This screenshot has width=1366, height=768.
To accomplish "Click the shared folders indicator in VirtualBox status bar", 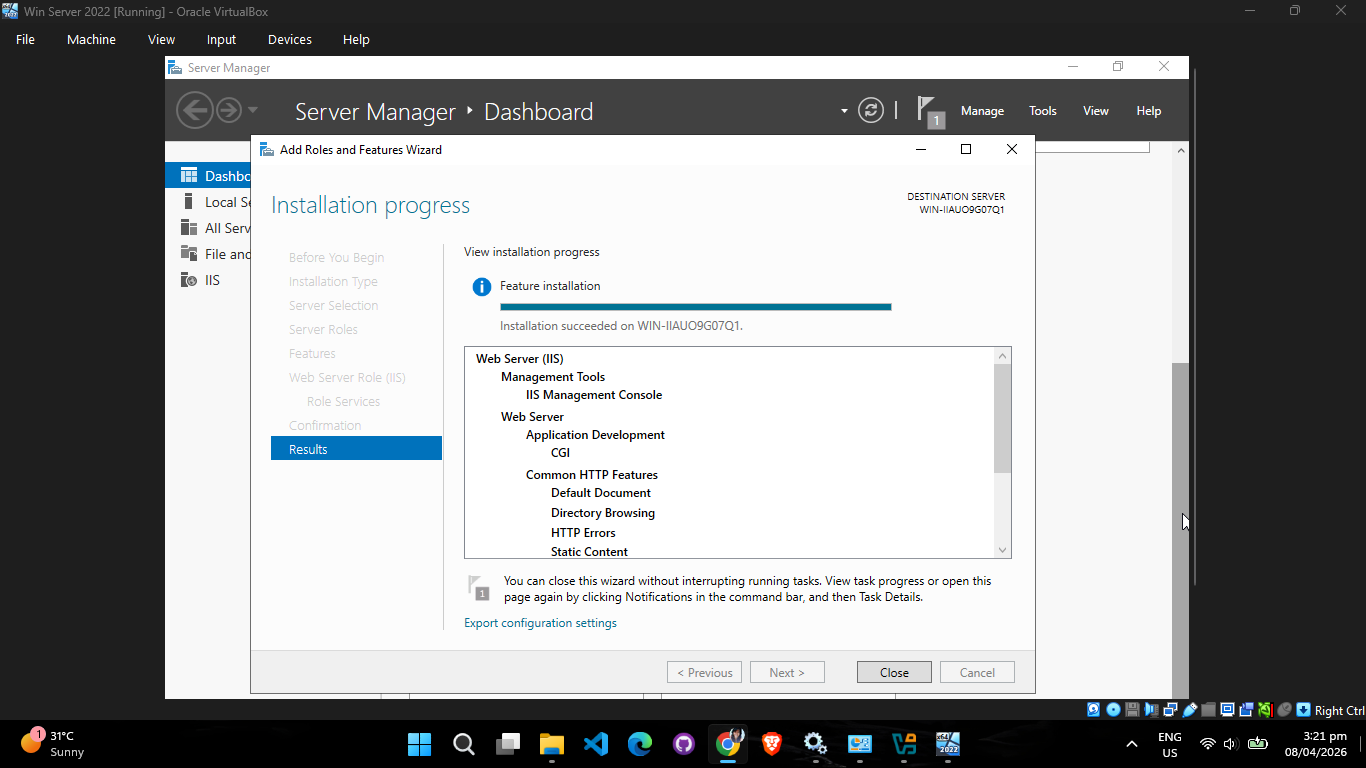I will click(1208, 710).
